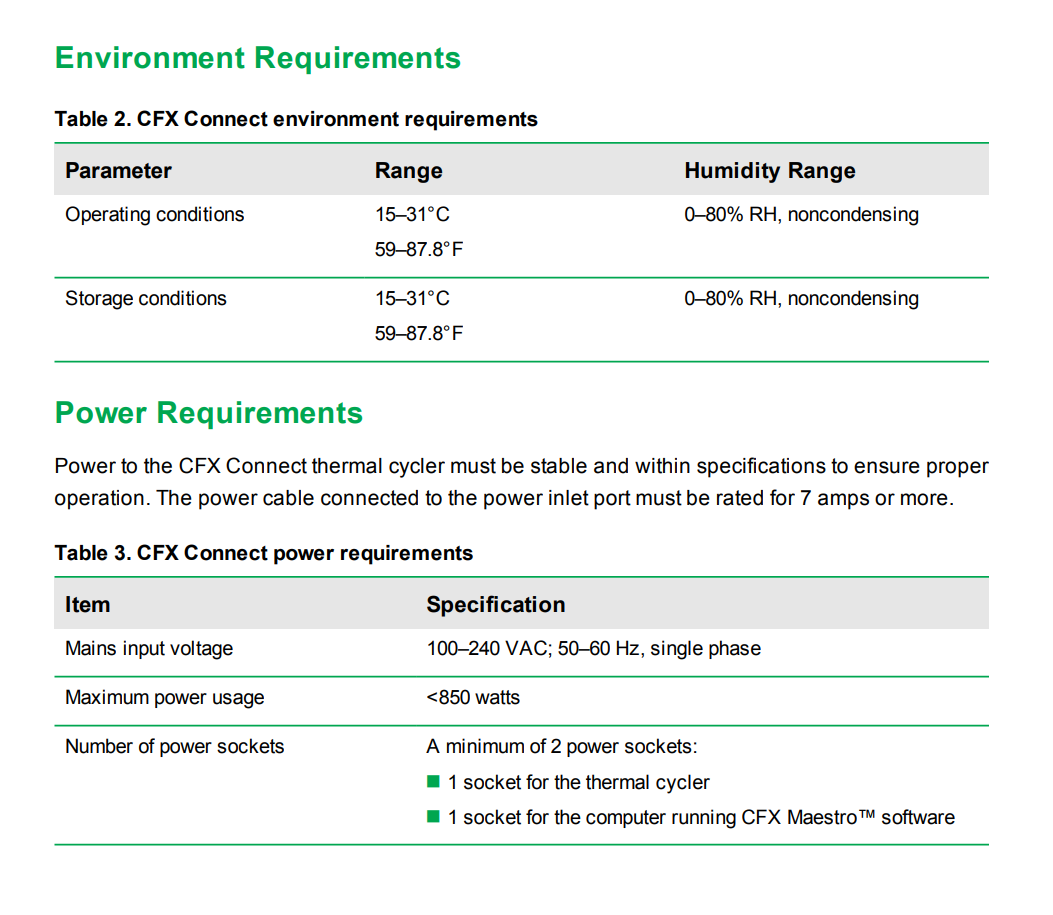This screenshot has width=1053, height=915.
Task: Select the Storage conditions humidity value "0–80% RH, noncondensing"
Action: [801, 298]
